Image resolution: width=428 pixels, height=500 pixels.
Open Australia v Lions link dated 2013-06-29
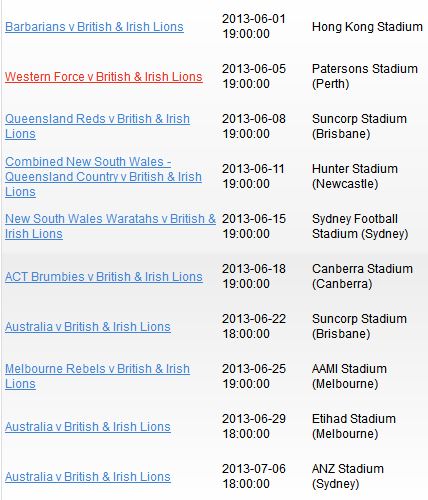point(88,427)
